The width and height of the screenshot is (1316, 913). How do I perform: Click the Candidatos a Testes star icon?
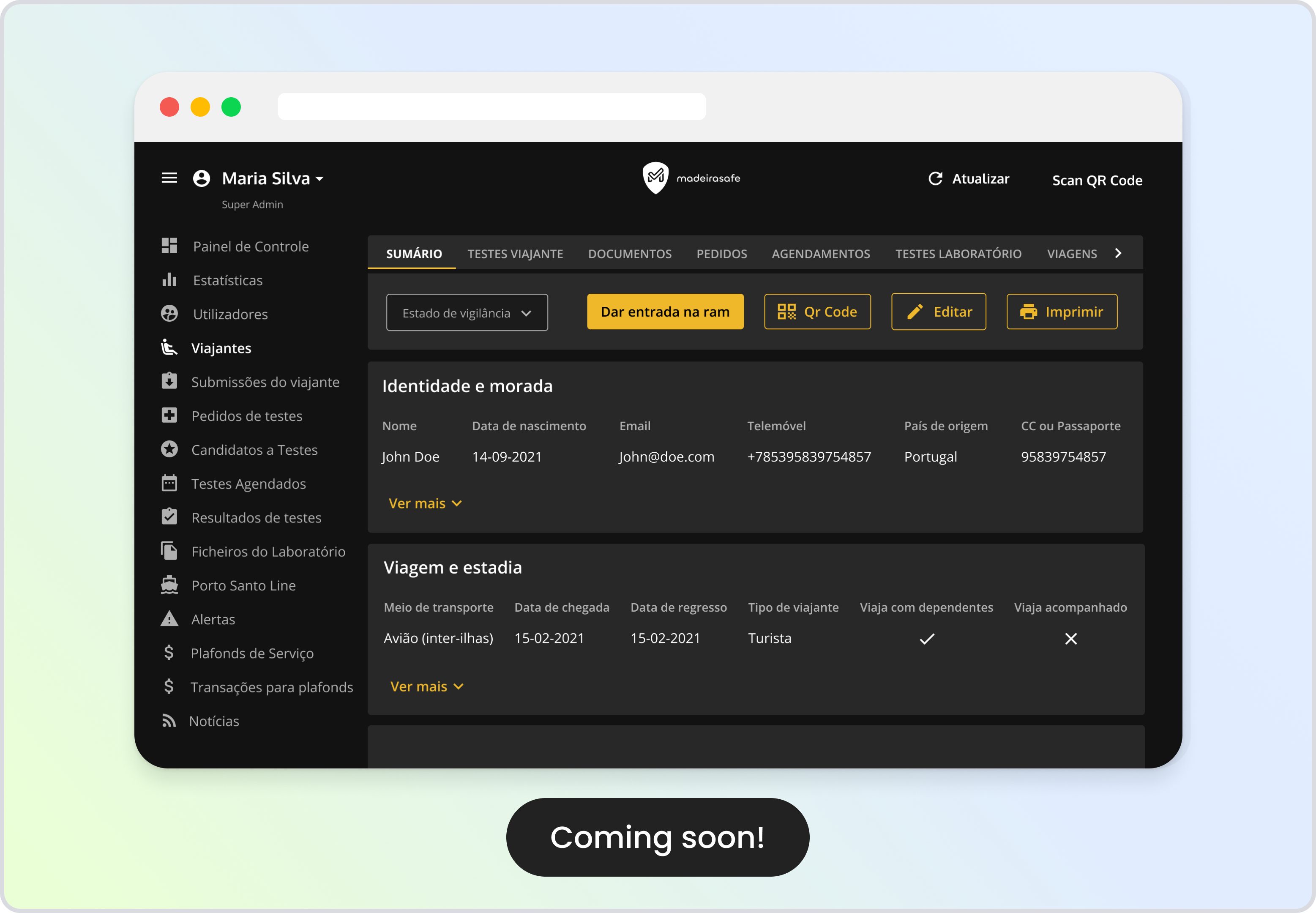169,449
